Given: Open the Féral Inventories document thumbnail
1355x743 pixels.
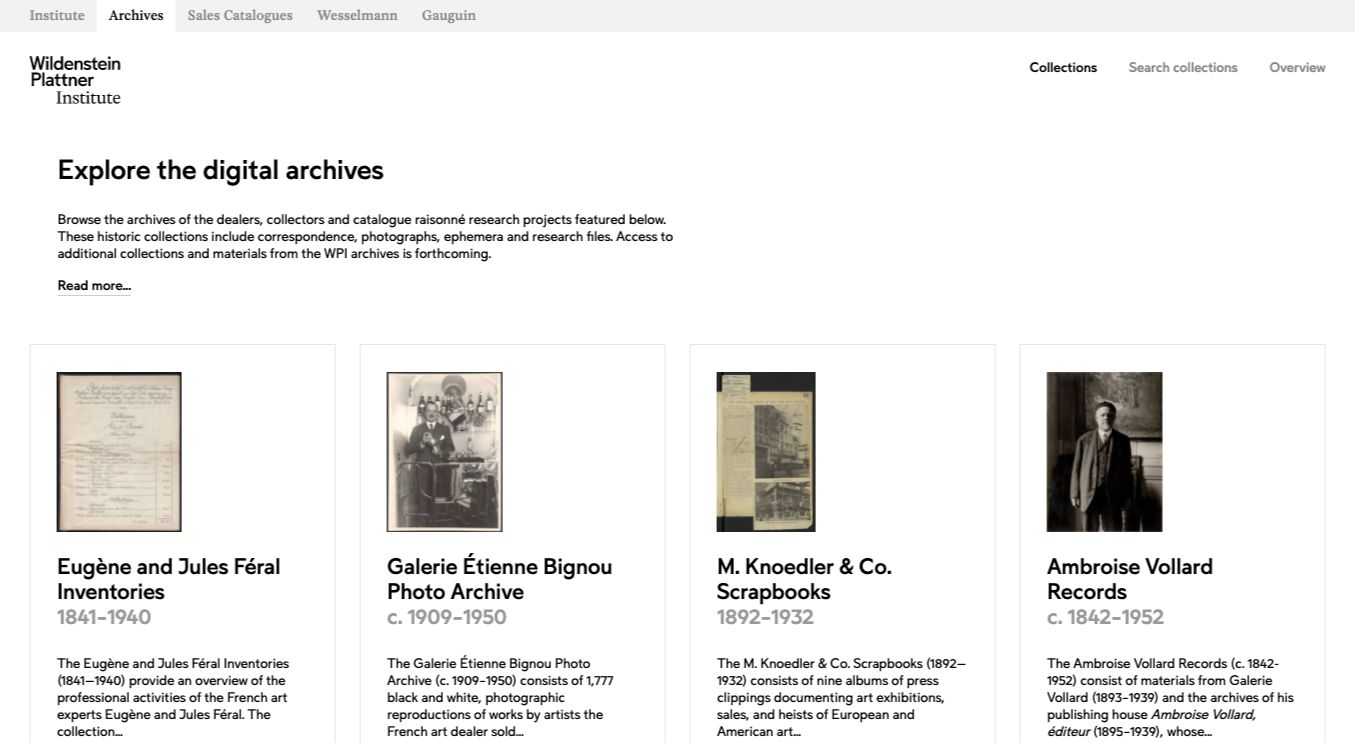Looking at the screenshot, I should tap(119, 452).
